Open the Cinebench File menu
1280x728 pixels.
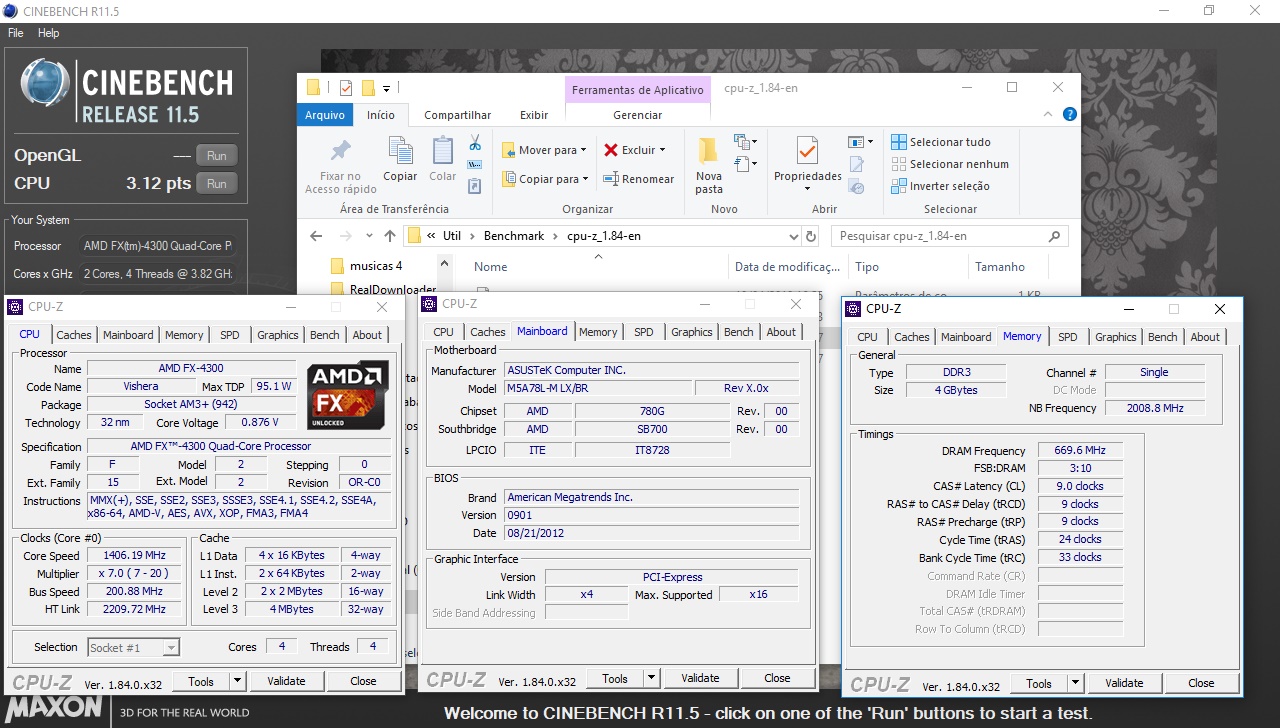15,33
